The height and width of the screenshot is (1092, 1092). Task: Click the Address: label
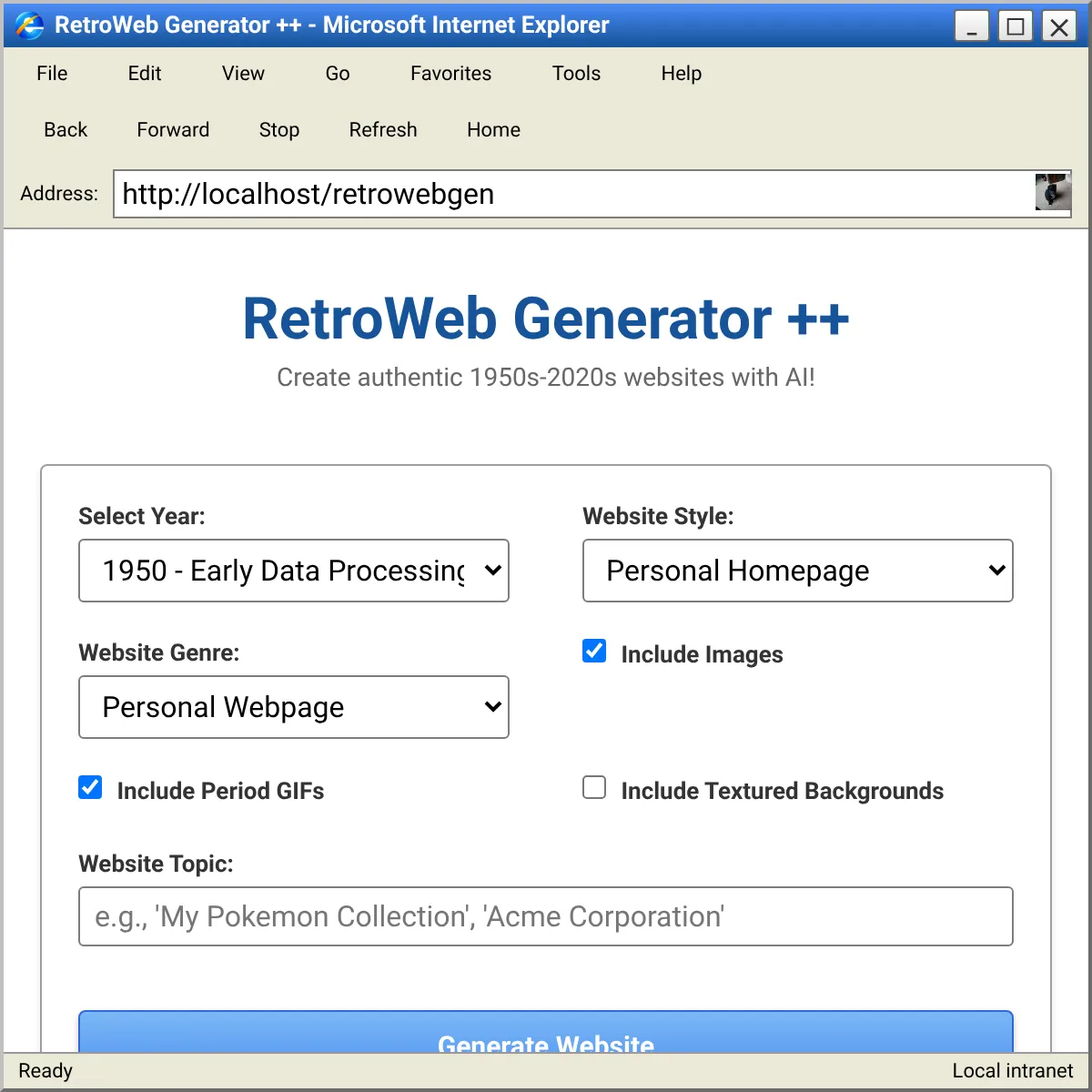(59, 193)
